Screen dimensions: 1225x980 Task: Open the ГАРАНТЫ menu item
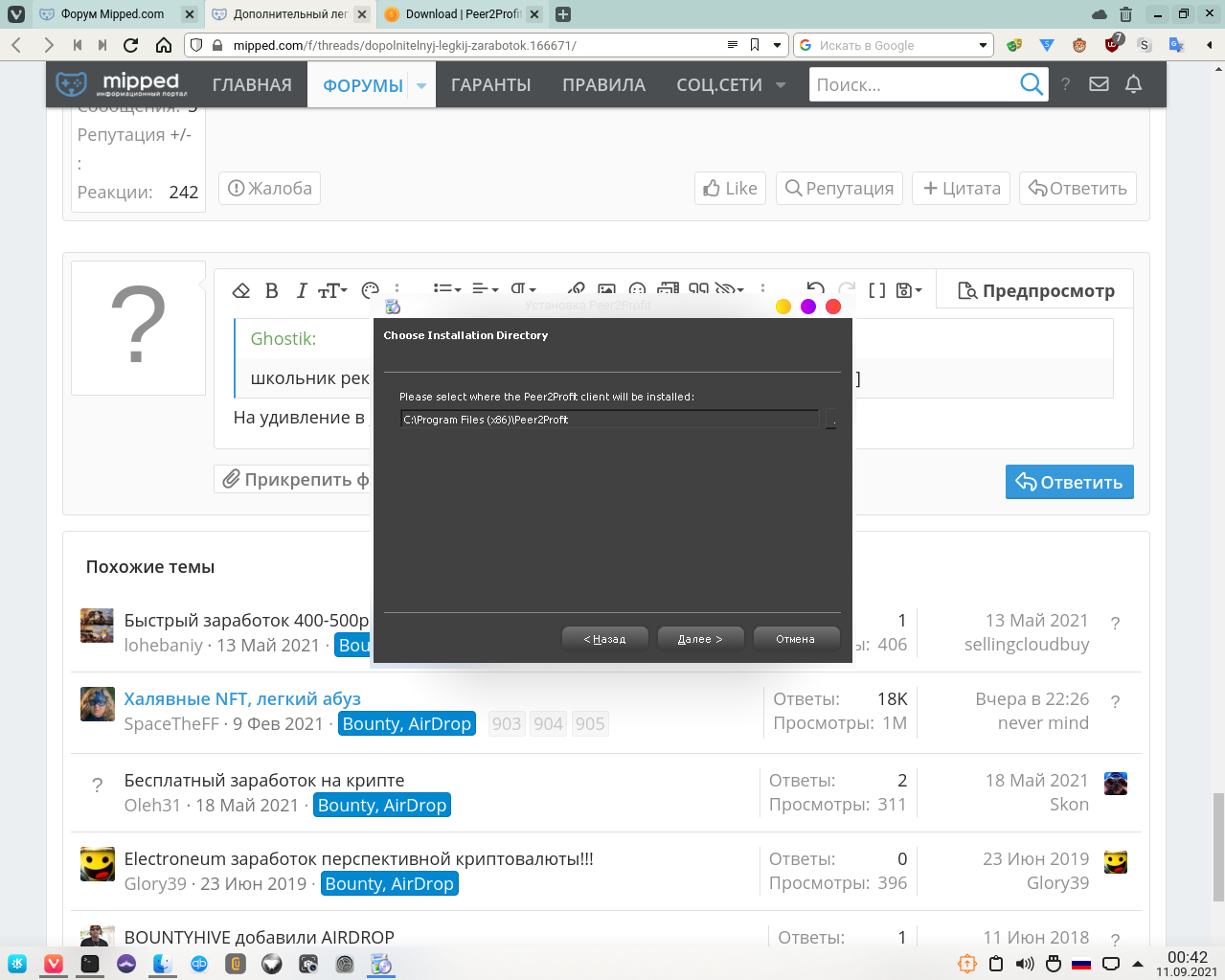490,85
